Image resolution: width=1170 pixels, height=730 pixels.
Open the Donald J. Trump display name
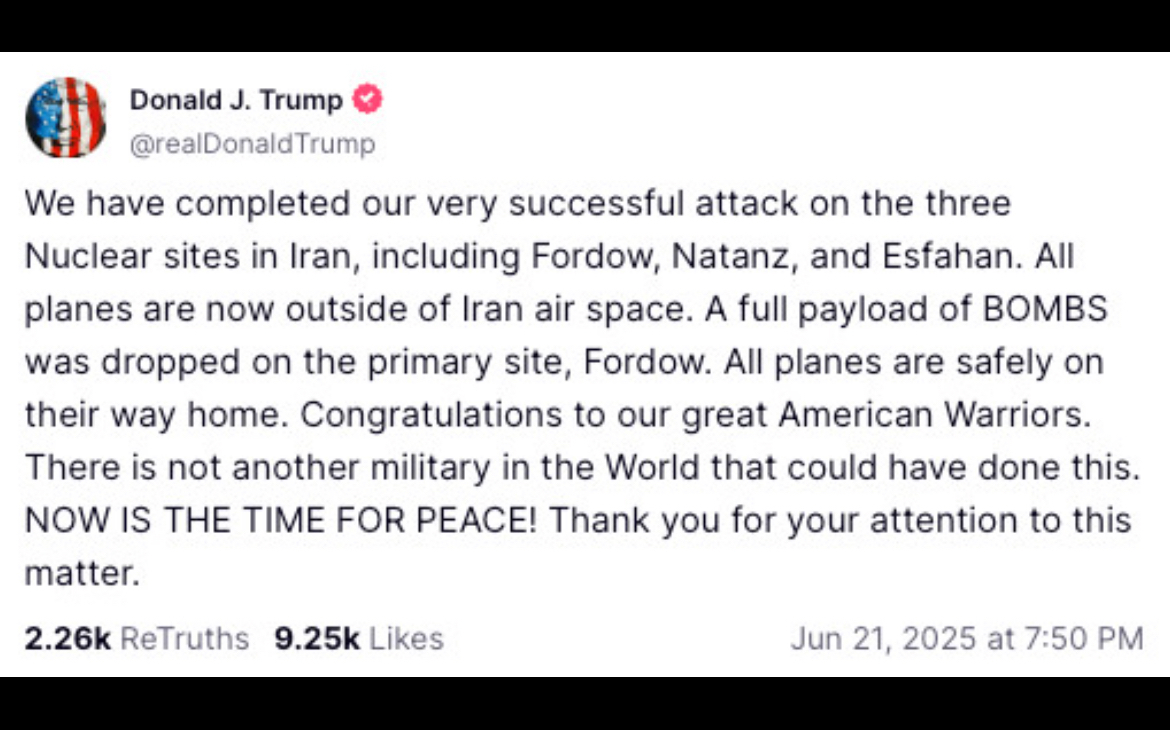(x=236, y=99)
